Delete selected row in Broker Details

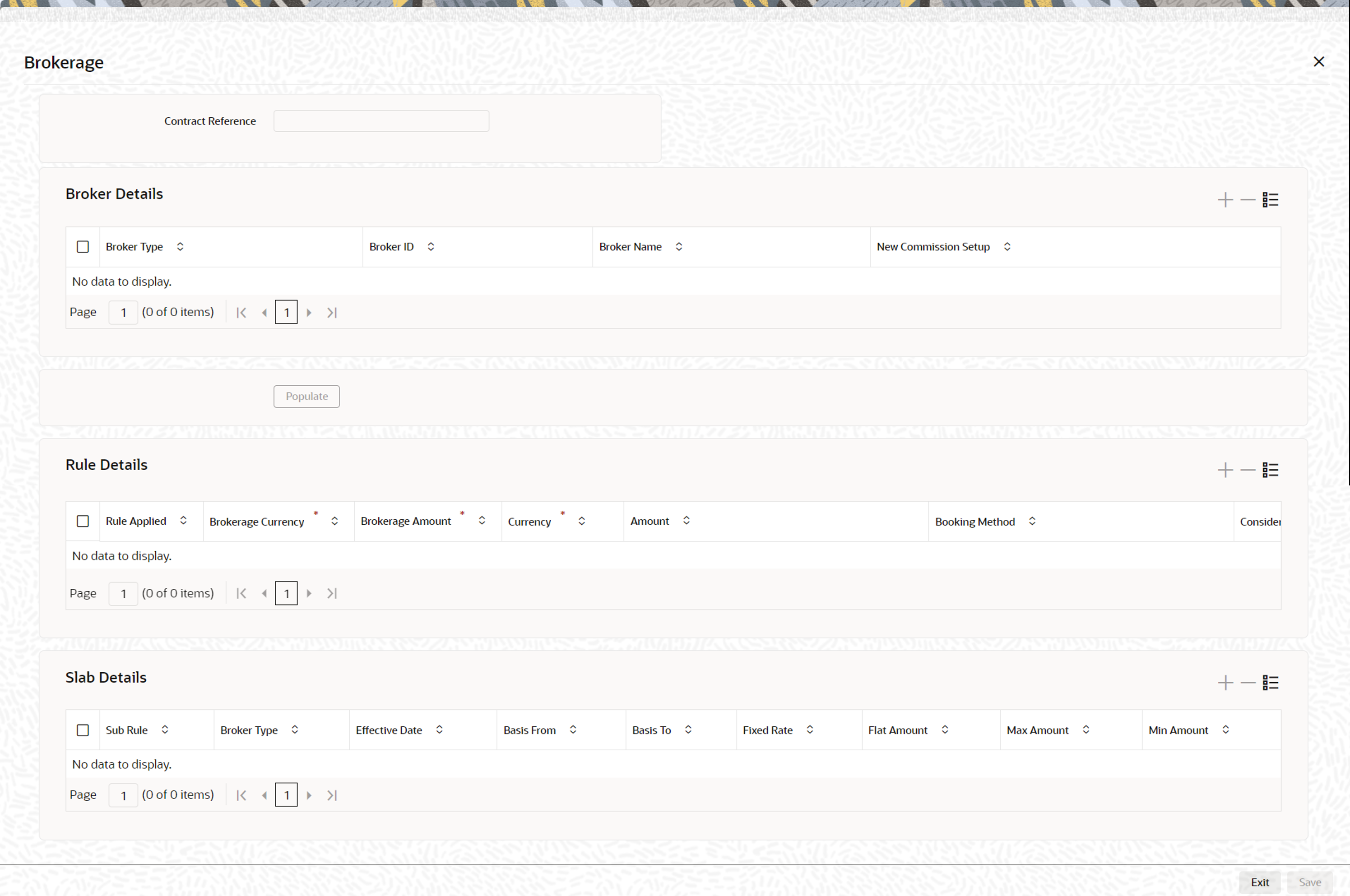(1248, 200)
